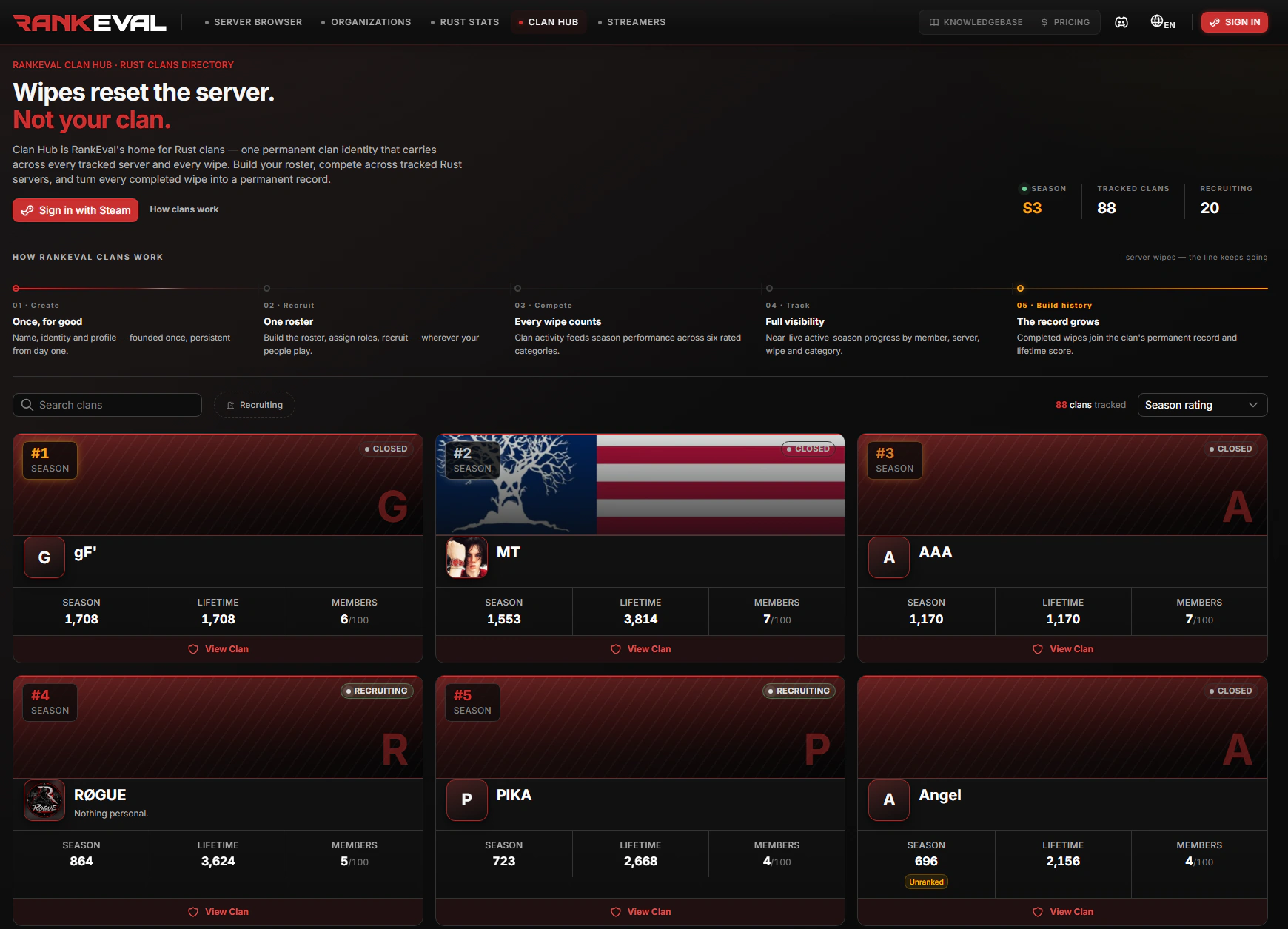Viewport: 1288px width, 929px height.
Task: Click the PIKA clan P avatar
Action: (467, 800)
